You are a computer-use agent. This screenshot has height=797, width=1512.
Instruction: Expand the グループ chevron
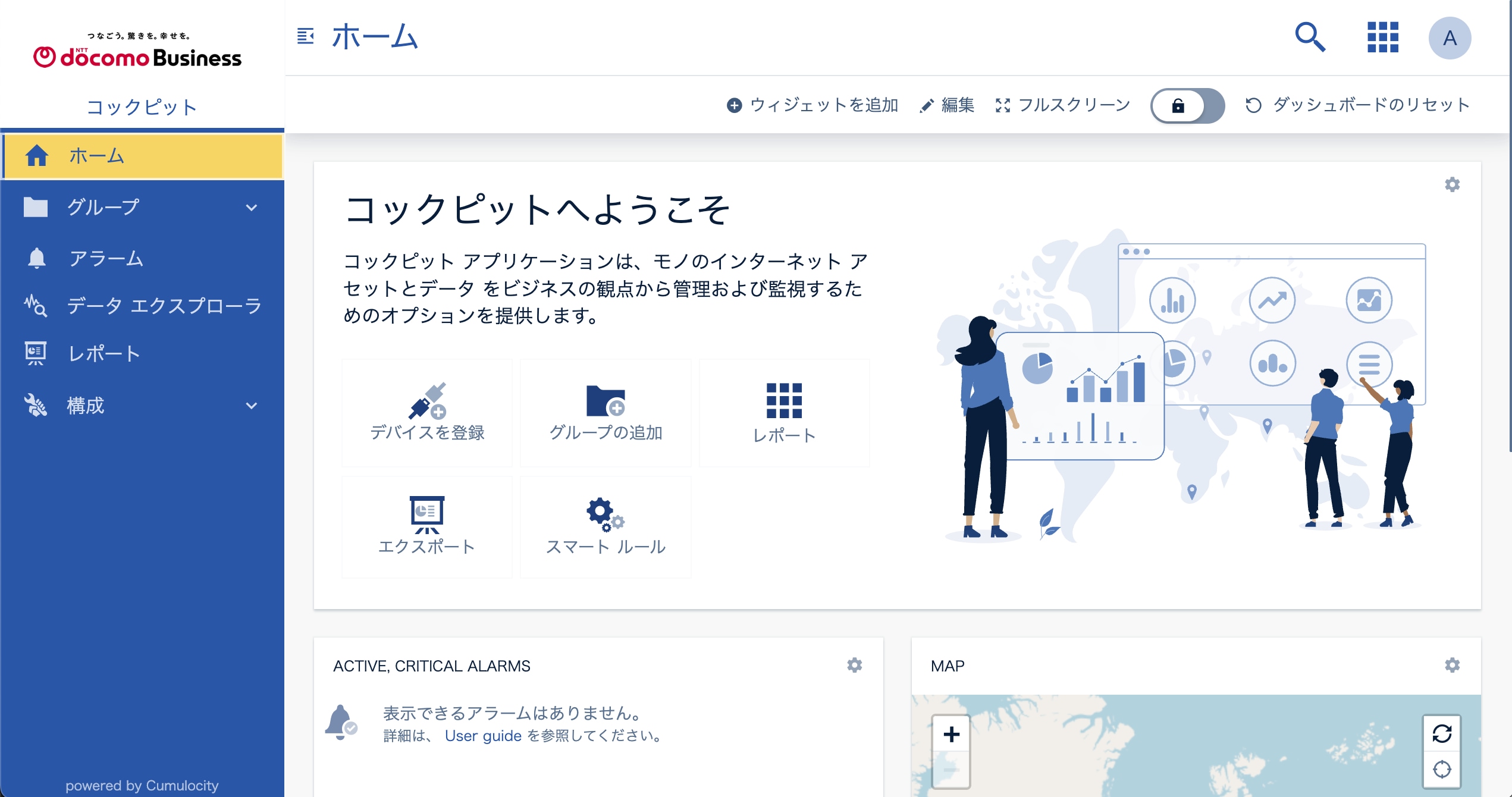252,208
